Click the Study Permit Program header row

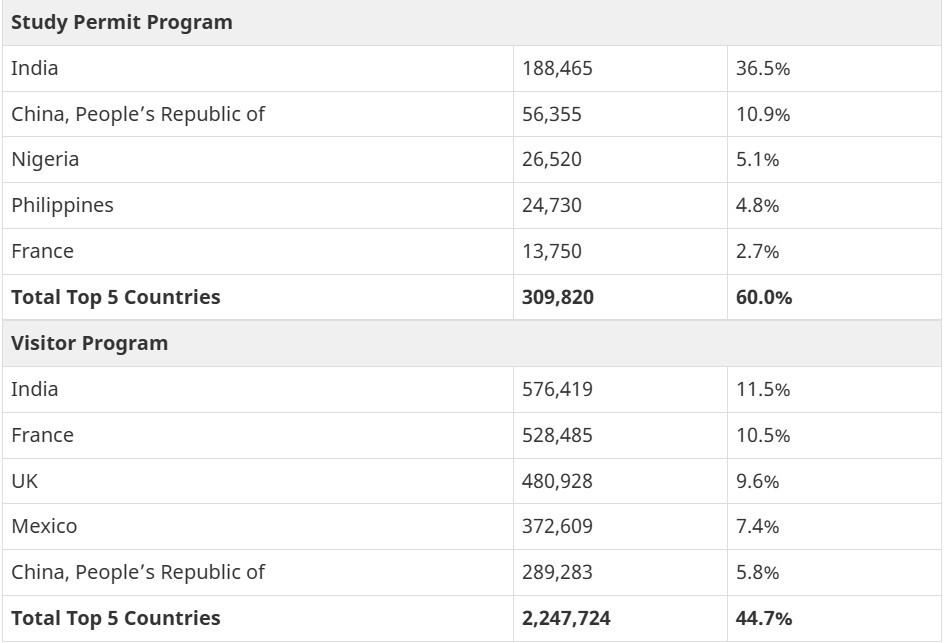pos(122,22)
